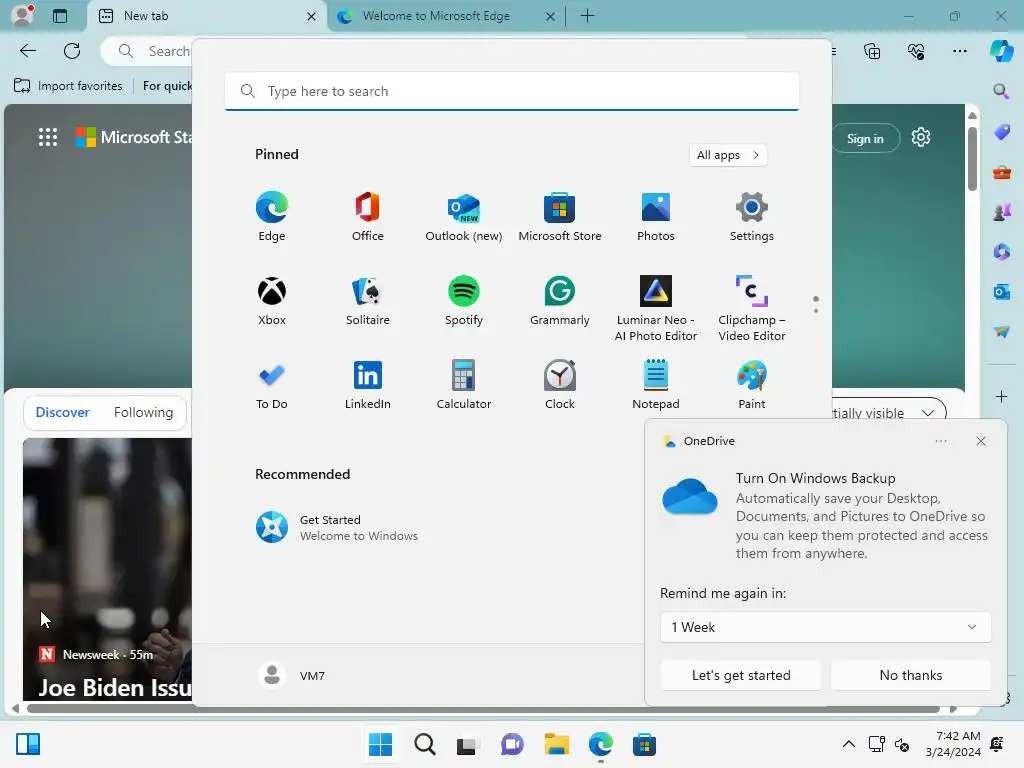
Task: Open Microsoft Store pinned app
Action: point(560,216)
